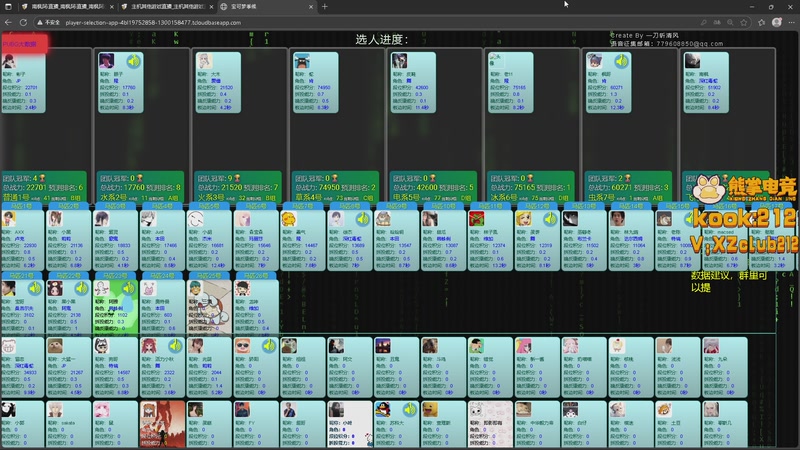
Task: Toggle speaker on the 60271 captain card
Action: coord(621,61)
